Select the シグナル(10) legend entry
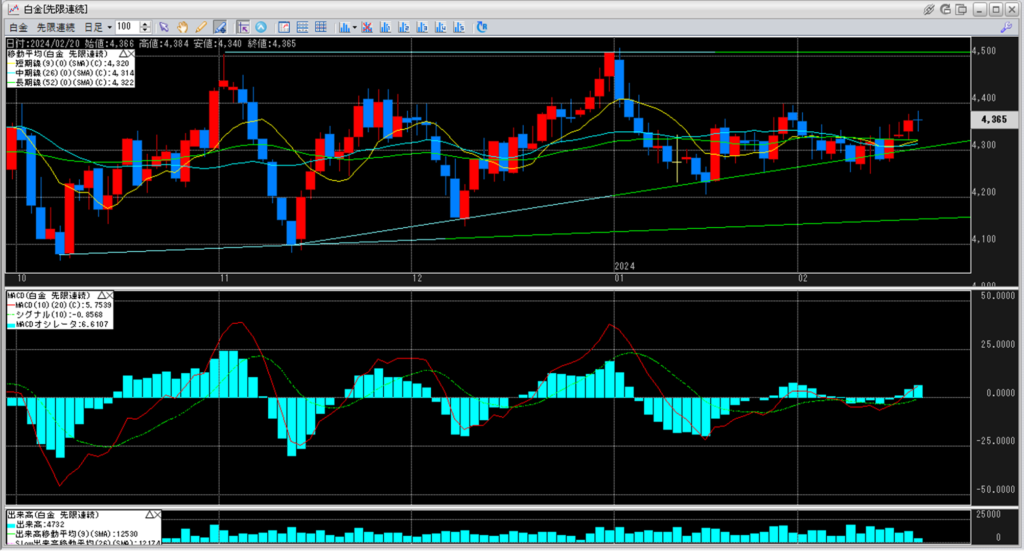This screenshot has height=551, width=1024. coord(59,315)
